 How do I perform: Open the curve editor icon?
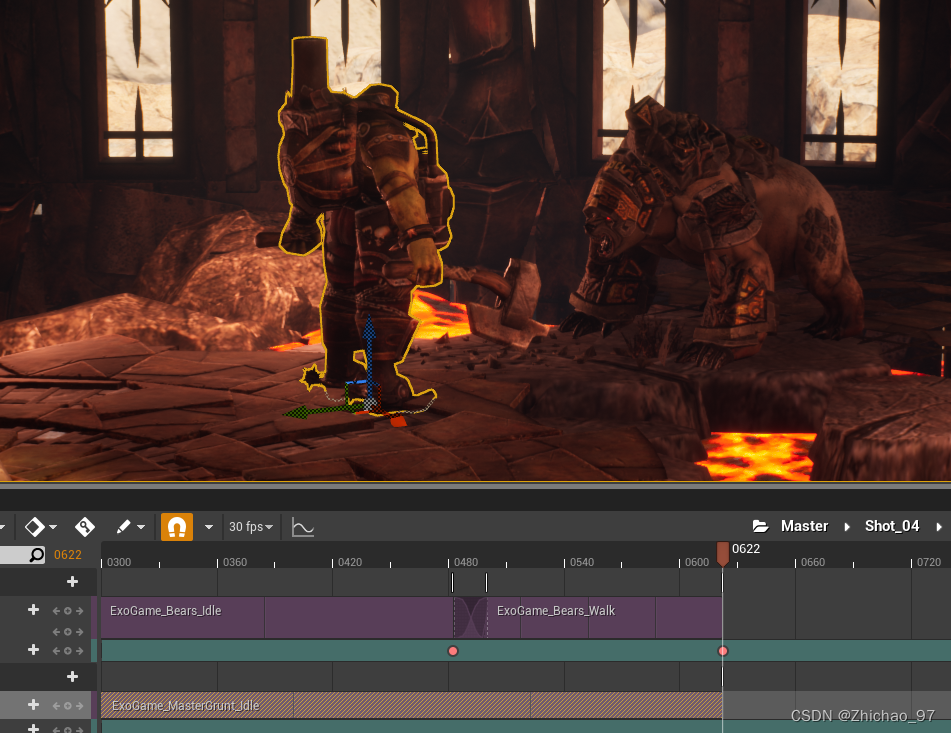(x=303, y=526)
